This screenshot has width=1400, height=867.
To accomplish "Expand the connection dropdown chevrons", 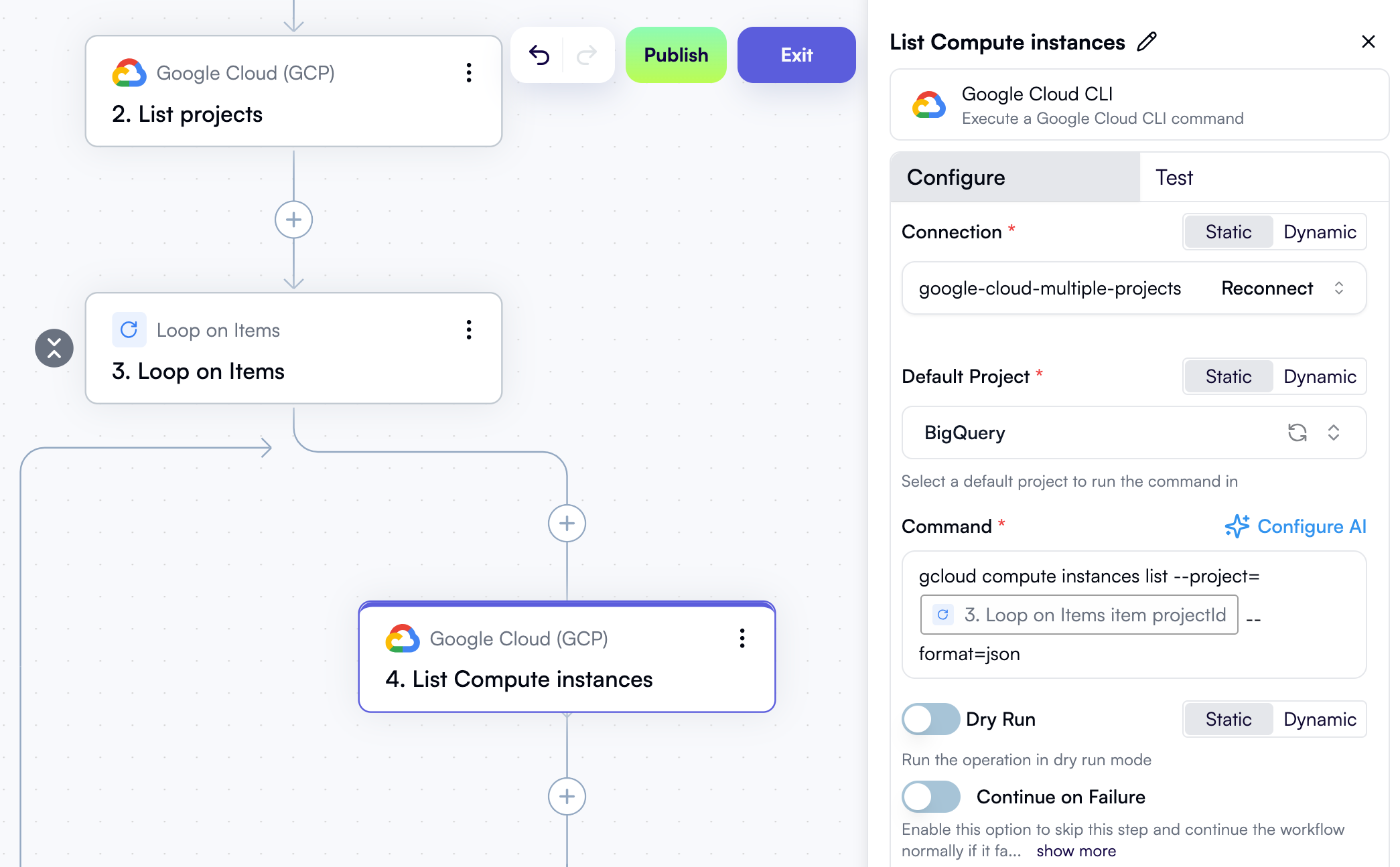I will [x=1339, y=288].
